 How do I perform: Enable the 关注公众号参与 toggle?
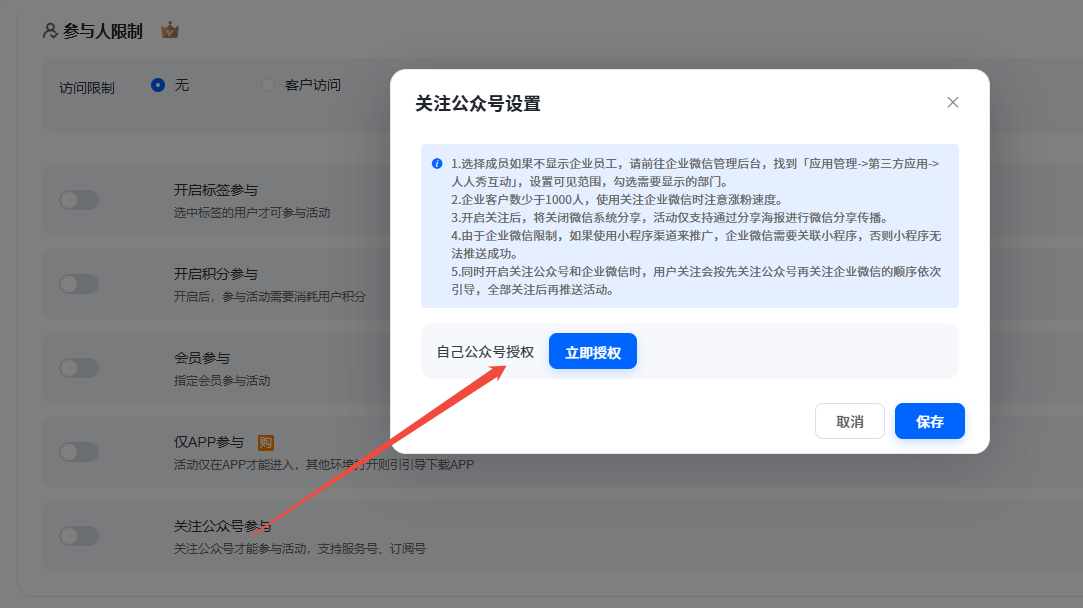[x=79, y=536]
